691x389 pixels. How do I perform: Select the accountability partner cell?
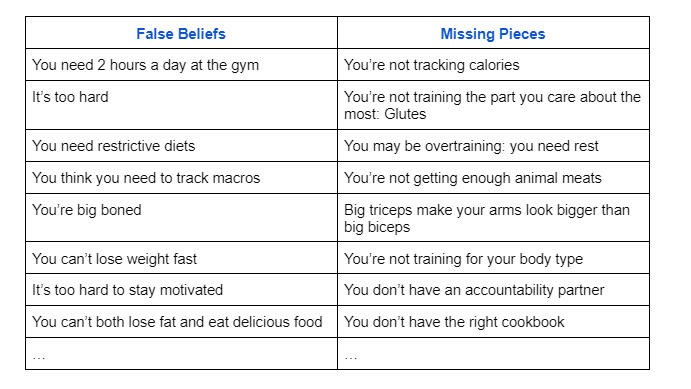[x=493, y=289]
